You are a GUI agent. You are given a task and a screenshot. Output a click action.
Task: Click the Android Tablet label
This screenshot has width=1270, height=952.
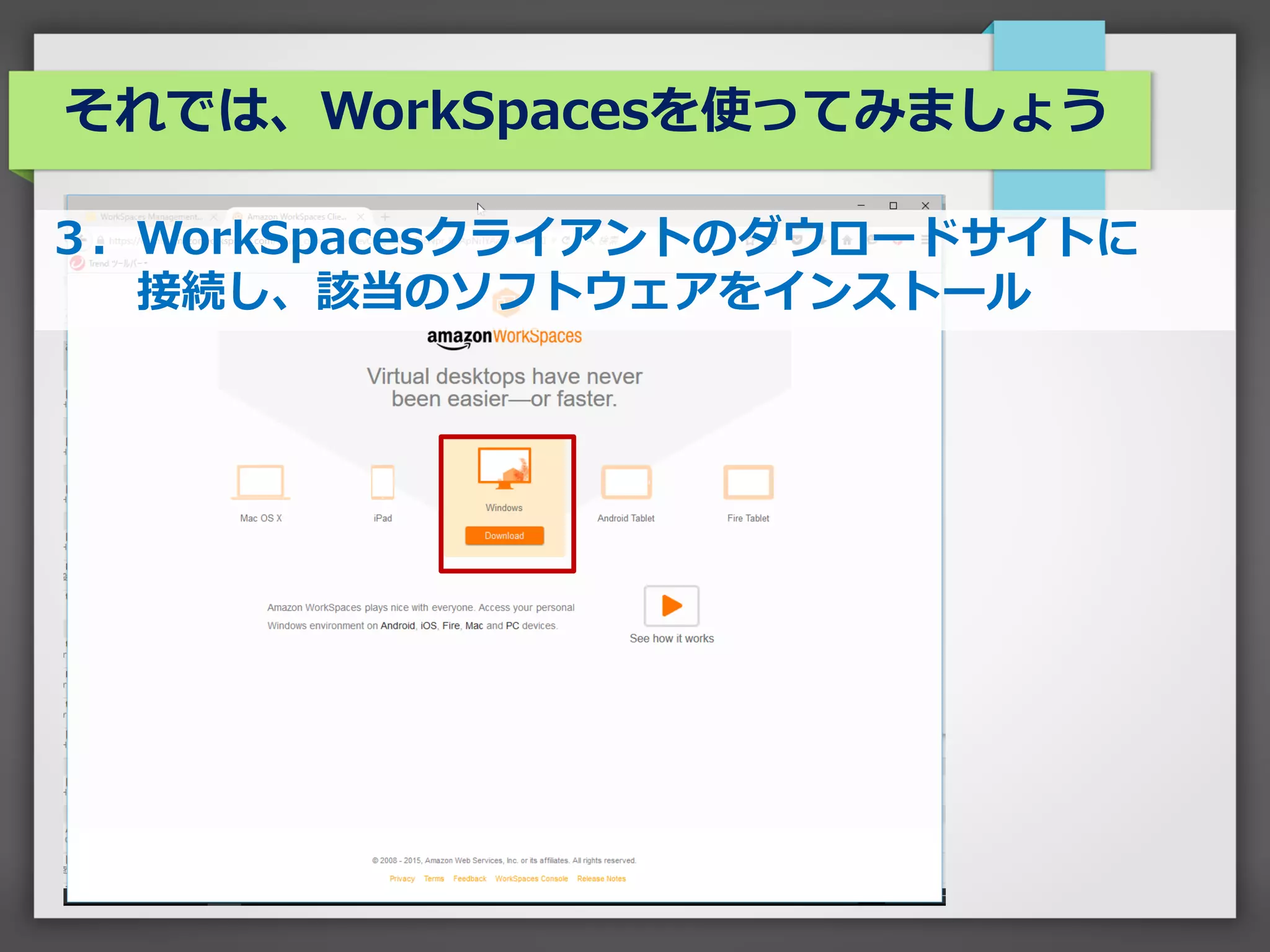[x=626, y=518]
